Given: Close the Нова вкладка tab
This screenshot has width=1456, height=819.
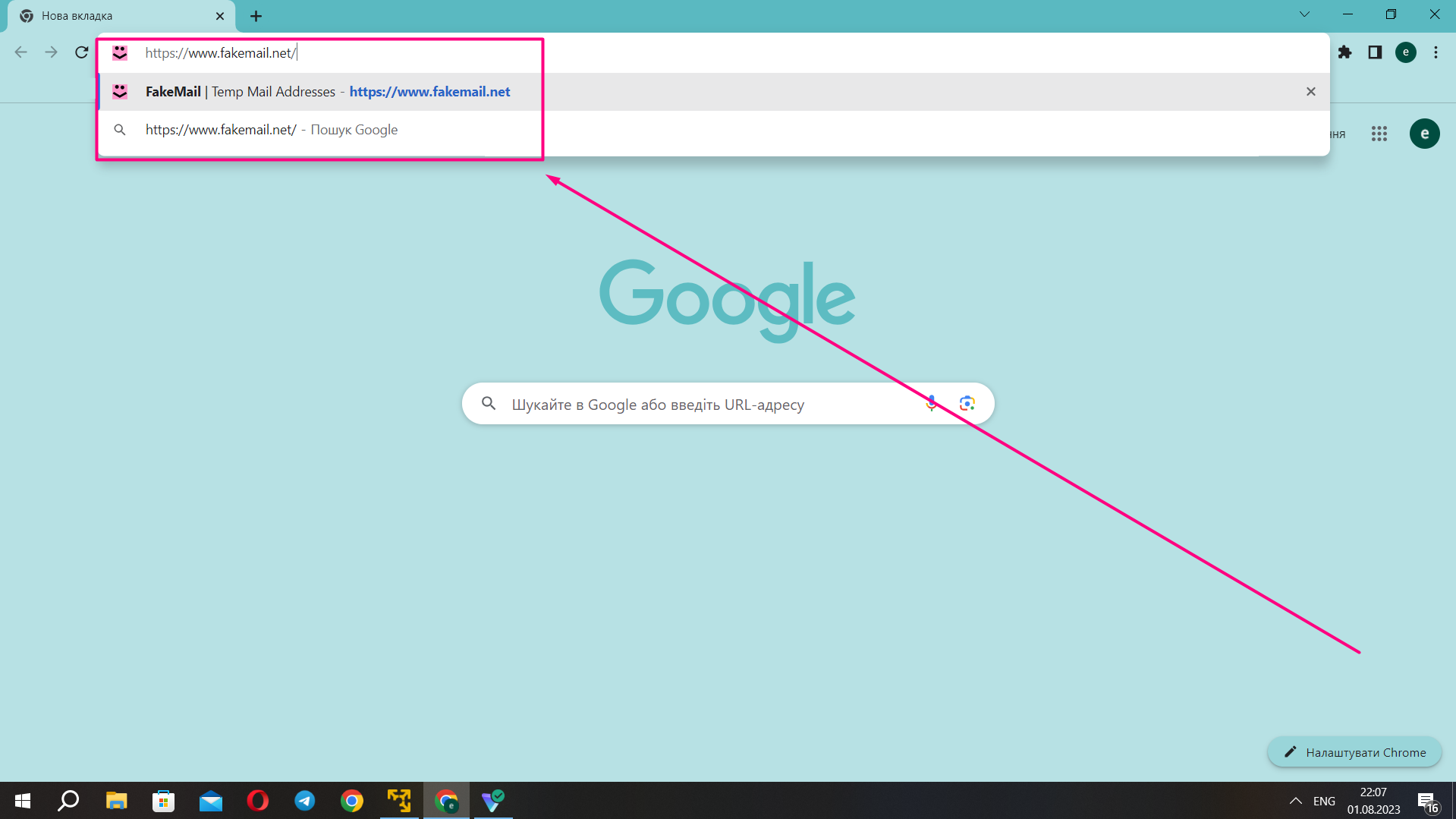Looking at the screenshot, I should (x=220, y=16).
